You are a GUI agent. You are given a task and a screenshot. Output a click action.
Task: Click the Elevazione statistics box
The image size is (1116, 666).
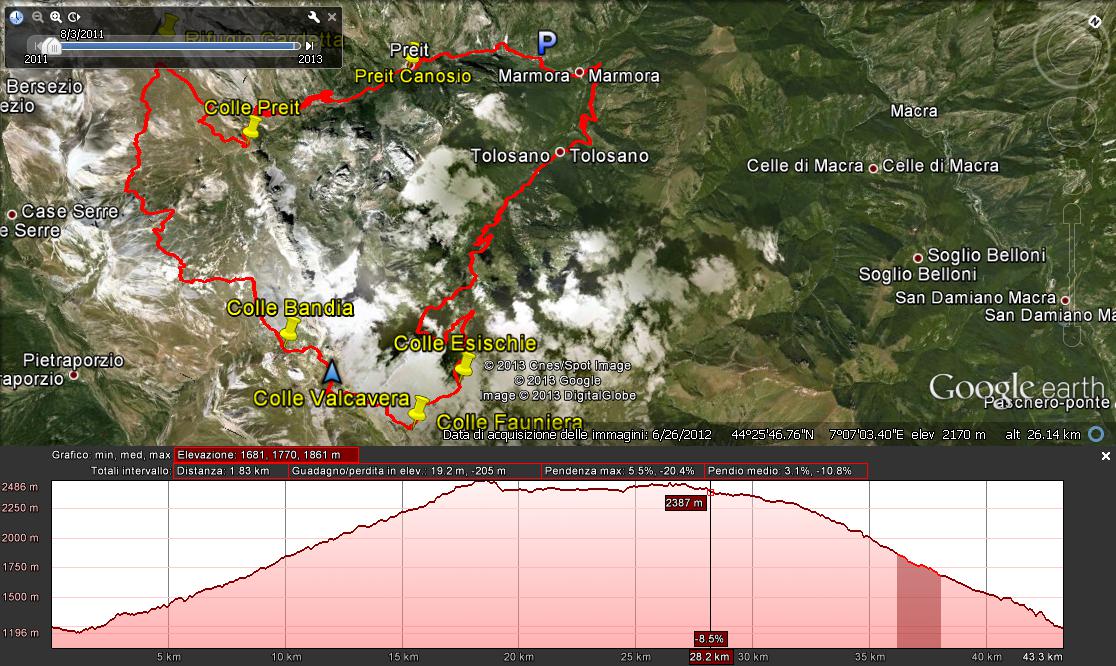pyautogui.click(x=266, y=454)
